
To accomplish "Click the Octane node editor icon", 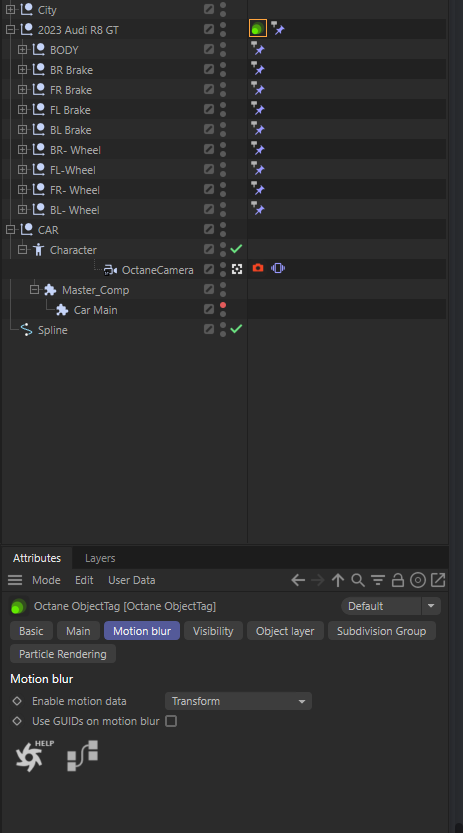I will point(82,755).
